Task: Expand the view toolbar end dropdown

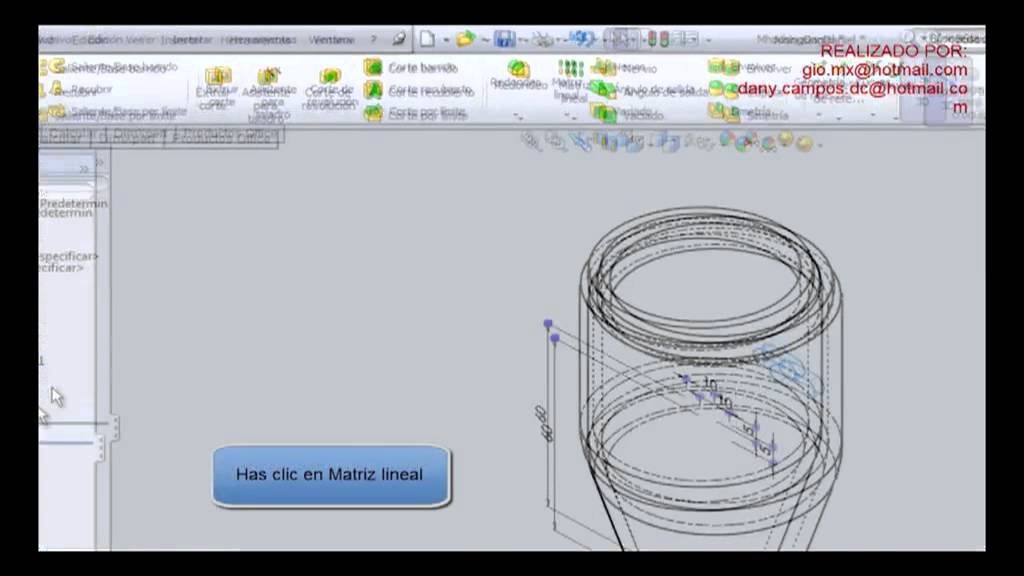Action: pos(820,144)
